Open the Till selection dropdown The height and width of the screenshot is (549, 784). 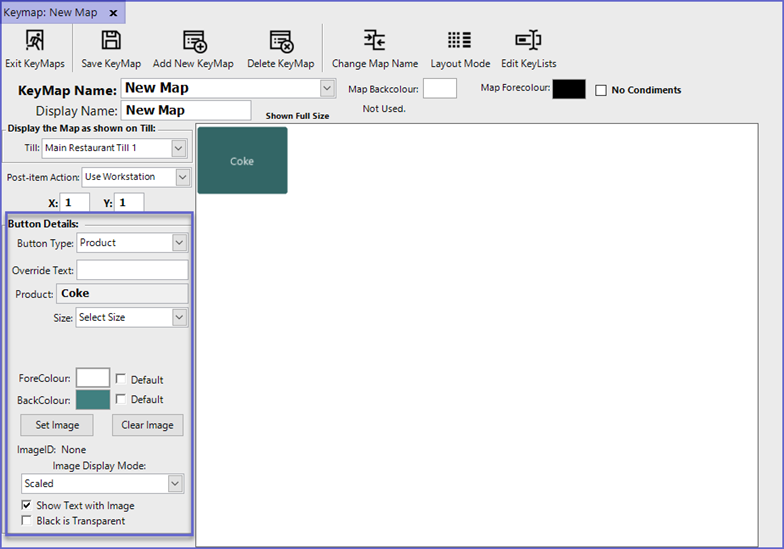tap(178, 148)
